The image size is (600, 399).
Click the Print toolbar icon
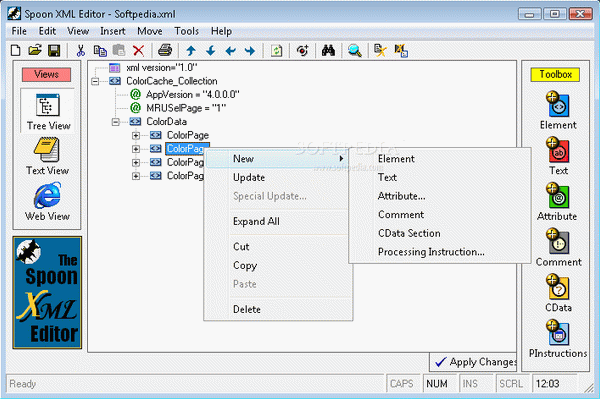coord(165,50)
